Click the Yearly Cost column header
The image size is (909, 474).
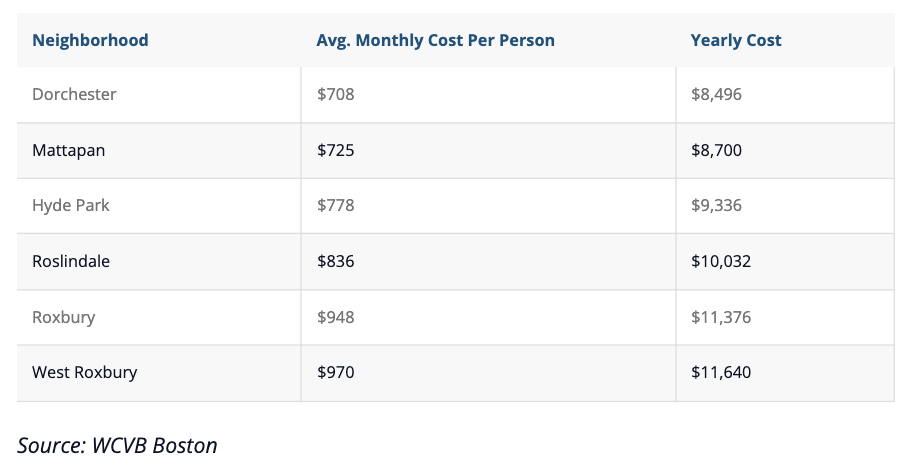736,40
